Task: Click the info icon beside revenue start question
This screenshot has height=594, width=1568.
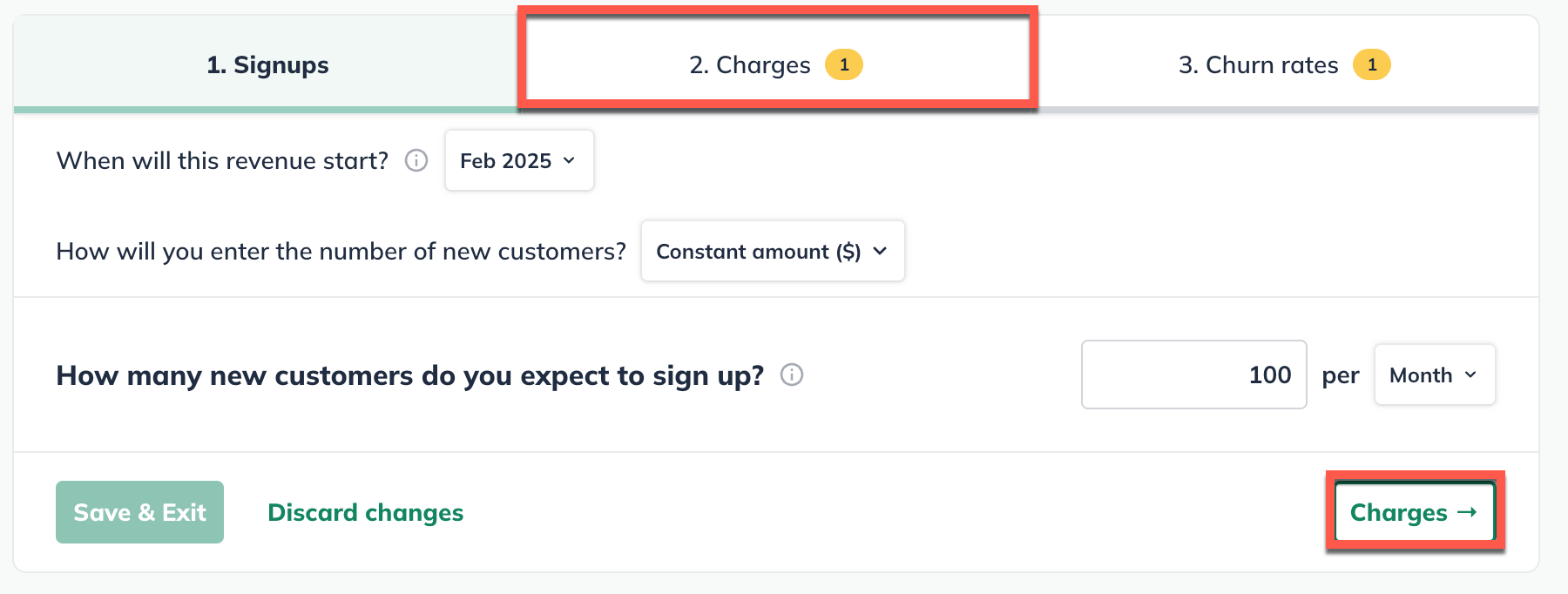Action: 416,160
